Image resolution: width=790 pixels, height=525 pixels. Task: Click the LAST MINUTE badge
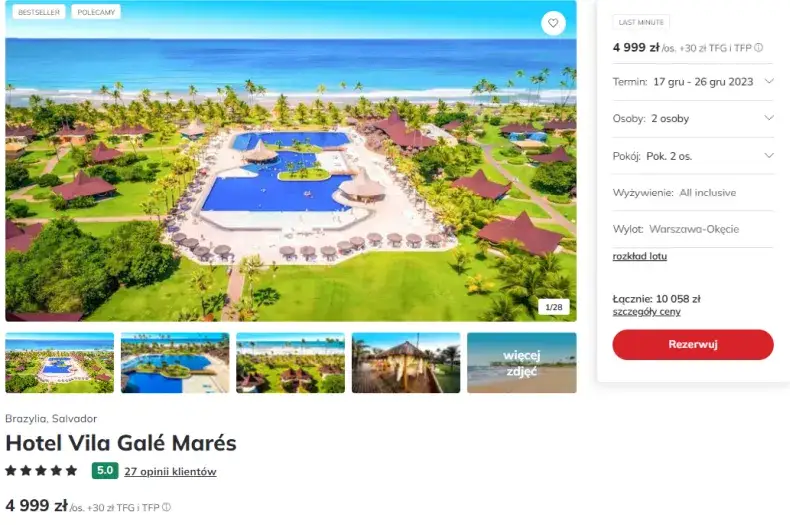tap(641, 22)
